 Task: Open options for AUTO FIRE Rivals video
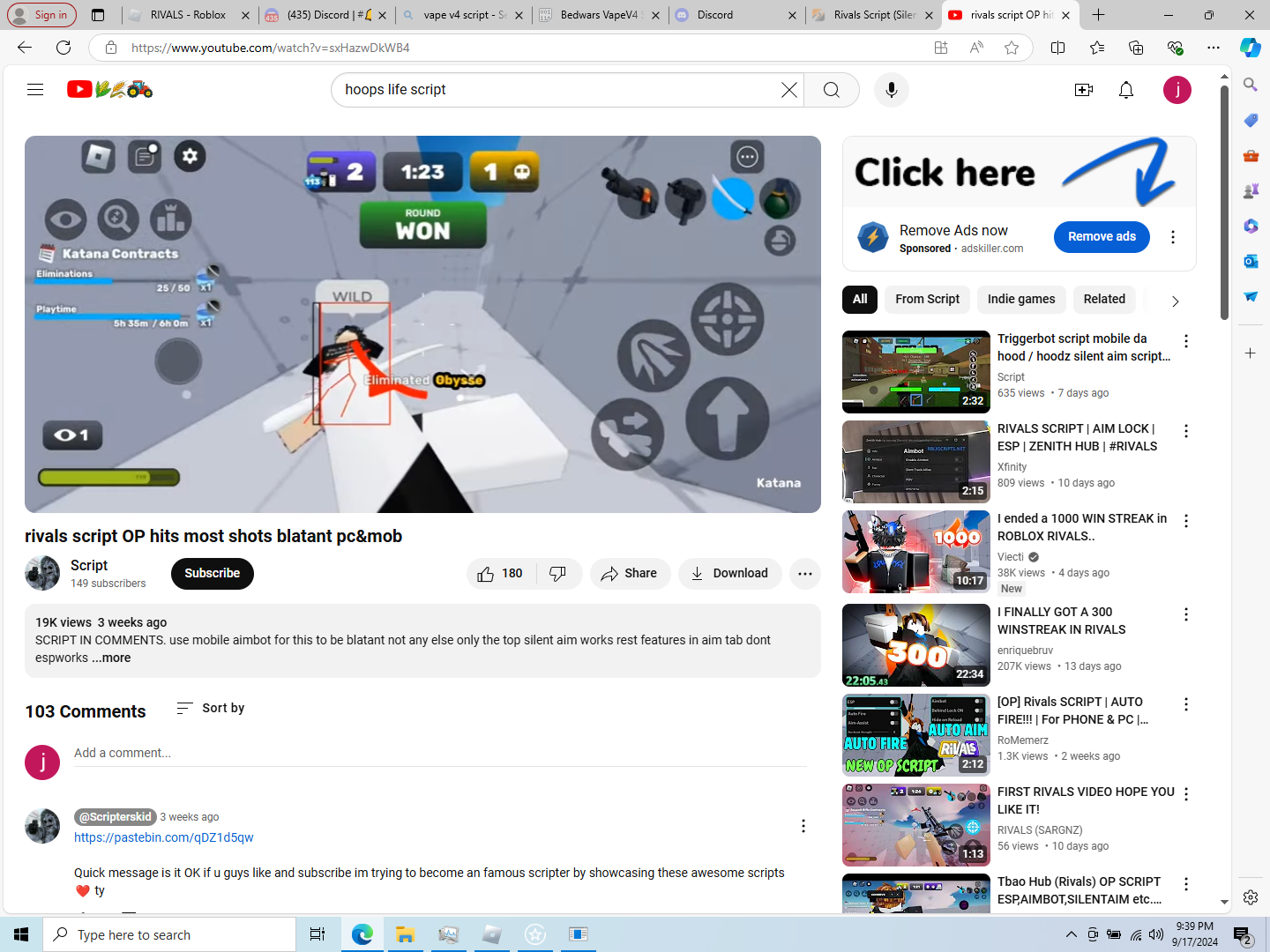click(x=1186, y=704)
